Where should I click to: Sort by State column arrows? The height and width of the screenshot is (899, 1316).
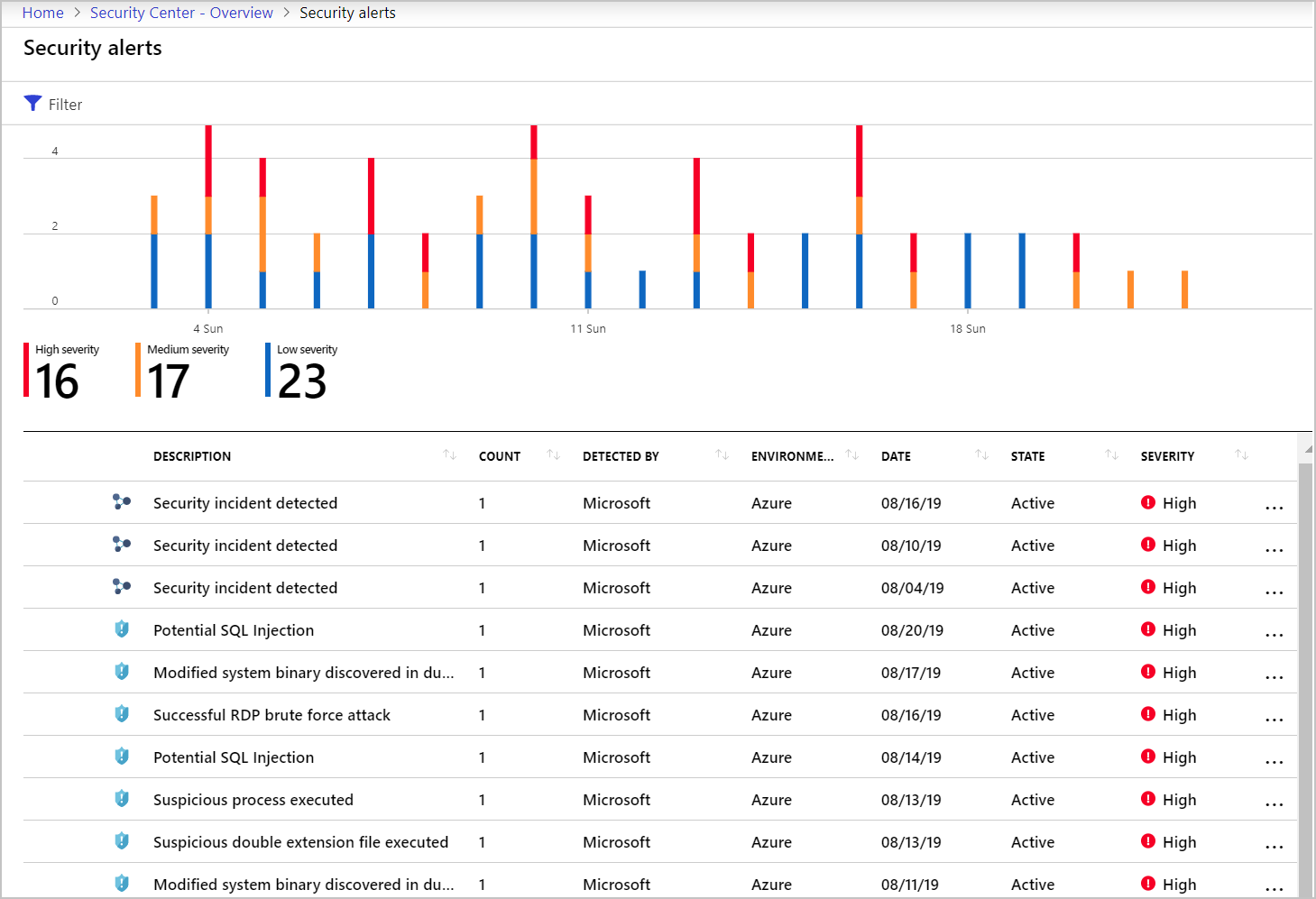(1111, 455)
